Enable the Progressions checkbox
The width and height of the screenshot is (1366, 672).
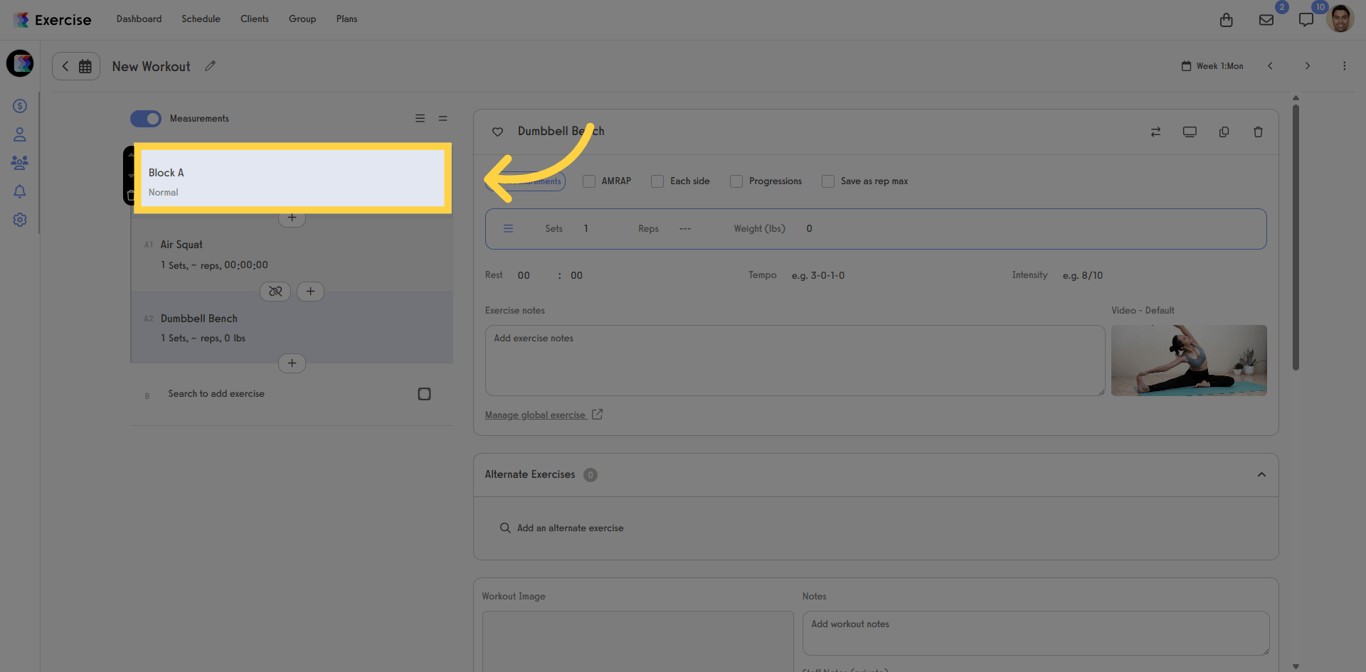click(x=736, y=181)
